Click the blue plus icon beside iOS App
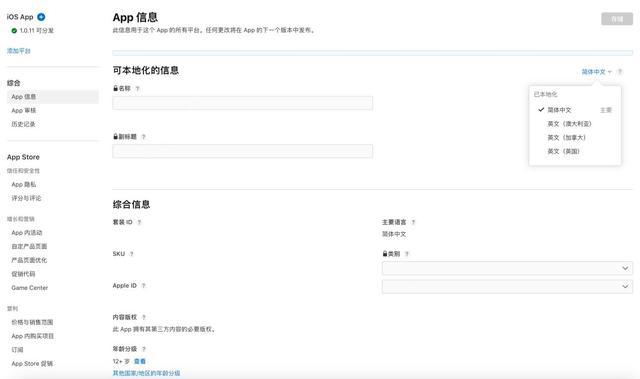Viewport: 640px width, 379px height. tap(41, 17)
